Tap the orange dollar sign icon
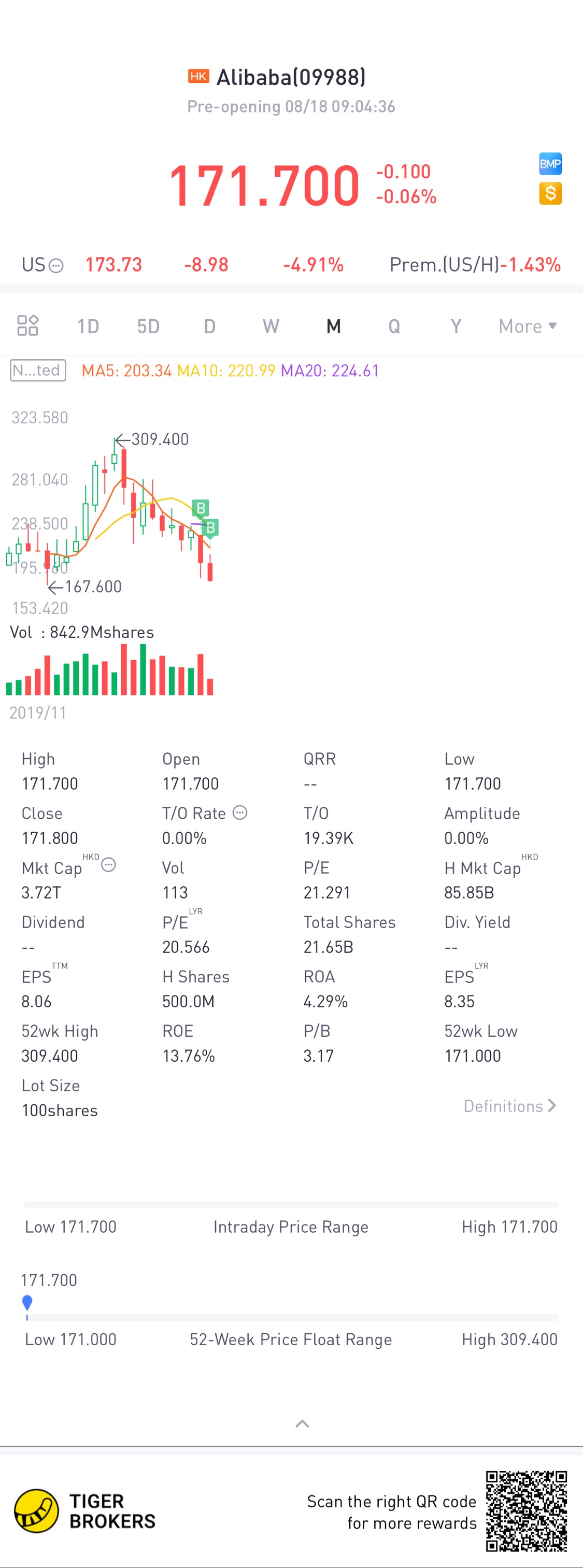The height and width of the screenshot is (1568, 583). point(549,194)
